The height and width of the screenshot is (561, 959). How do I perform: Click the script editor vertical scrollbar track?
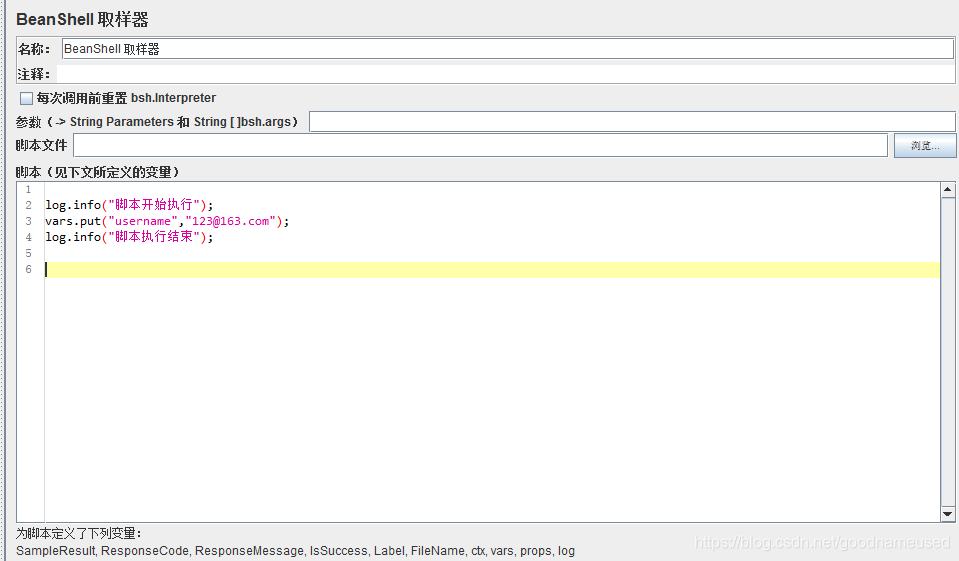point(947,352)
